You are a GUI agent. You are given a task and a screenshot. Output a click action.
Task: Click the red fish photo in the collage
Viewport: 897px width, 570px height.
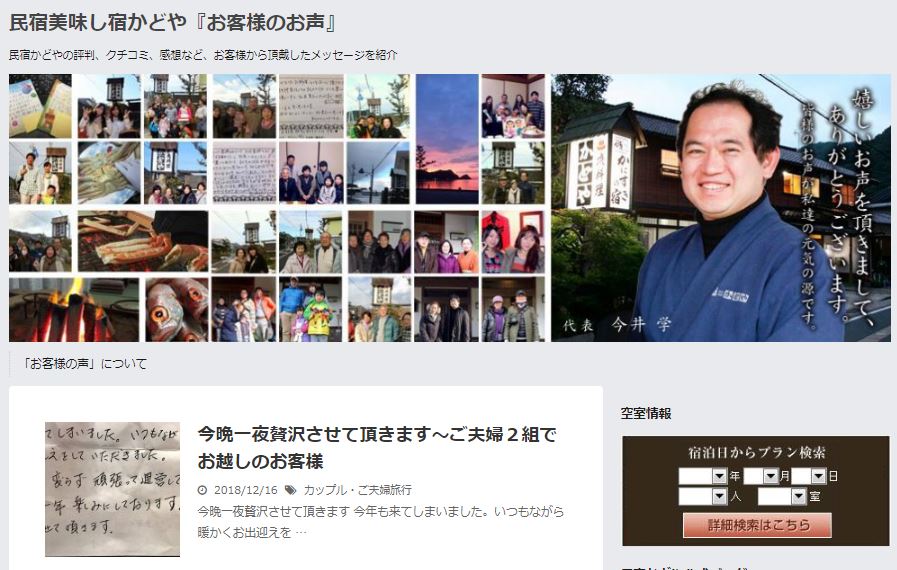pos(177,310)
